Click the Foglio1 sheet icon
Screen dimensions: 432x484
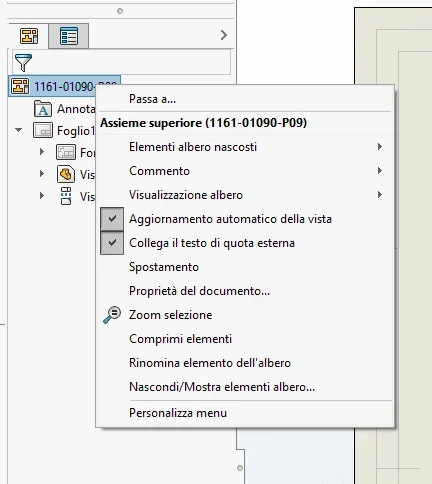tap(43, 130)
